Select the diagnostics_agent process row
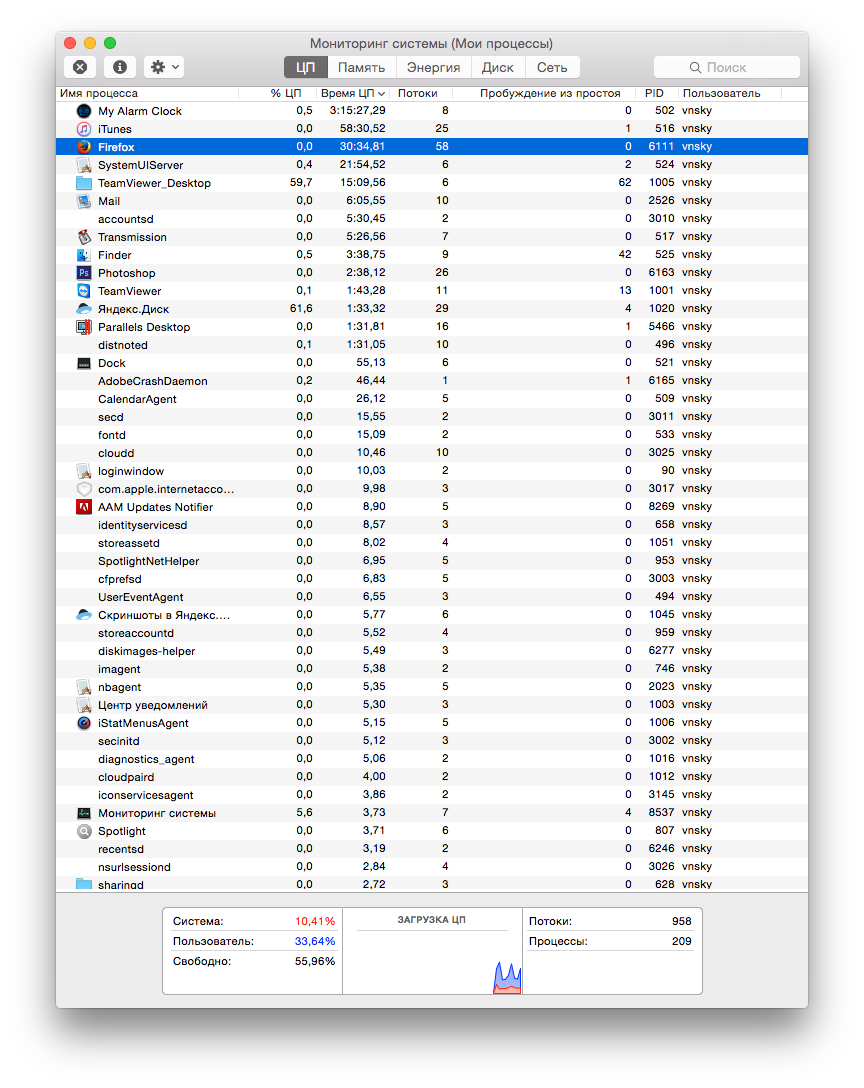 (x=432, y=760)
